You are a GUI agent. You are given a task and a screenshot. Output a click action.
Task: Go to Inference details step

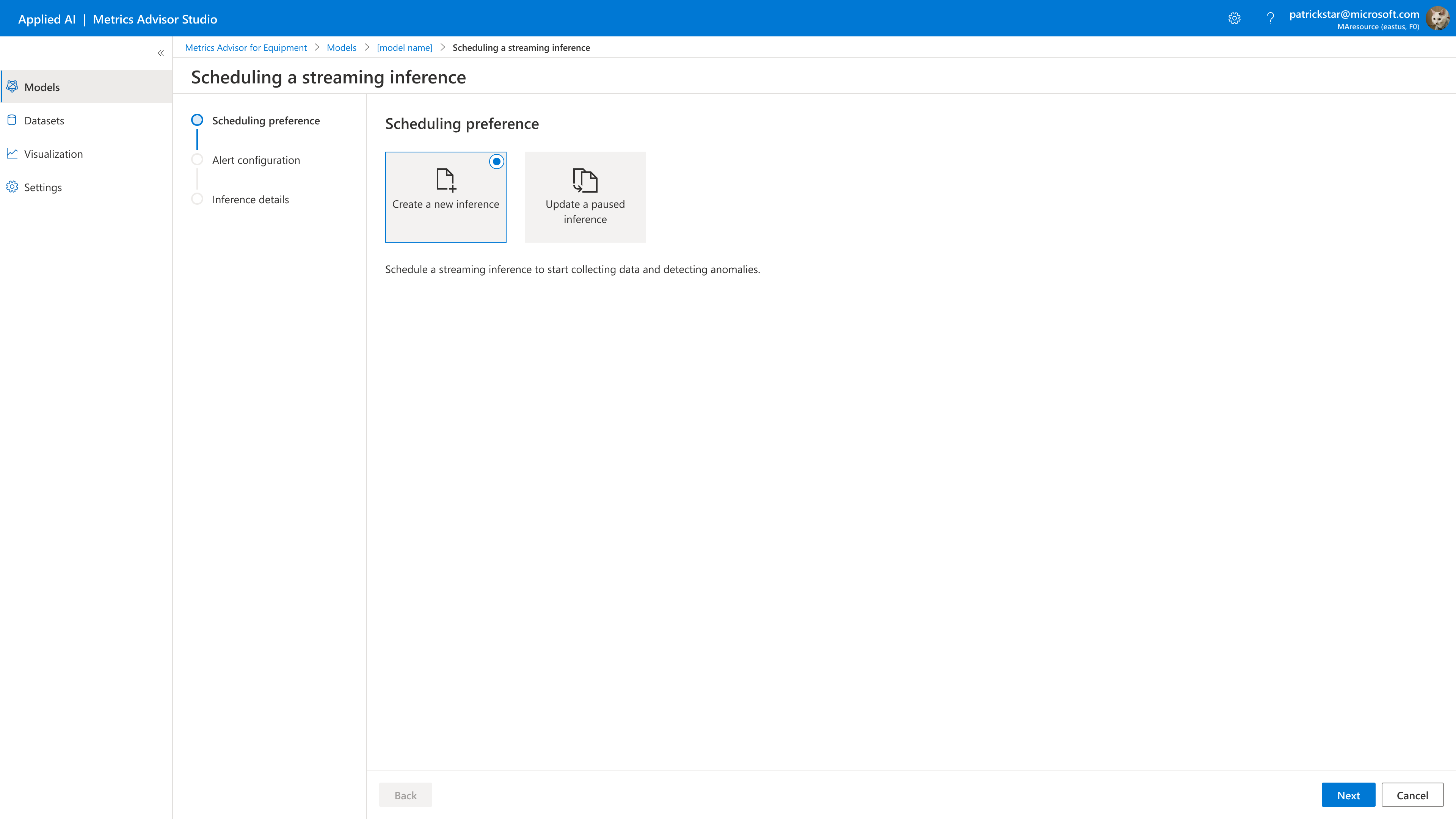250,199
